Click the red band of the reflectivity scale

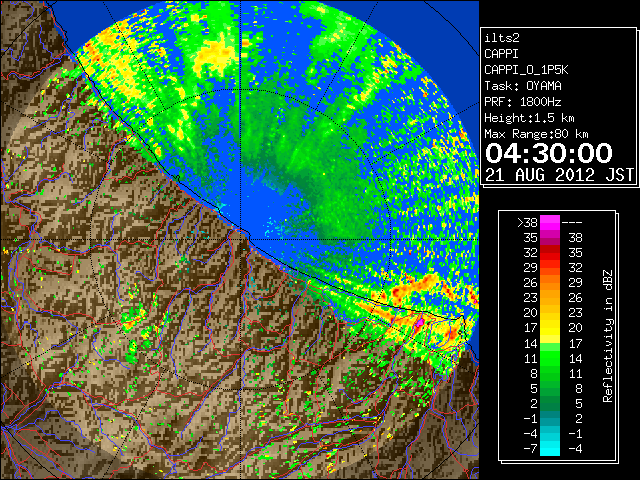click(x=550, y=253)
